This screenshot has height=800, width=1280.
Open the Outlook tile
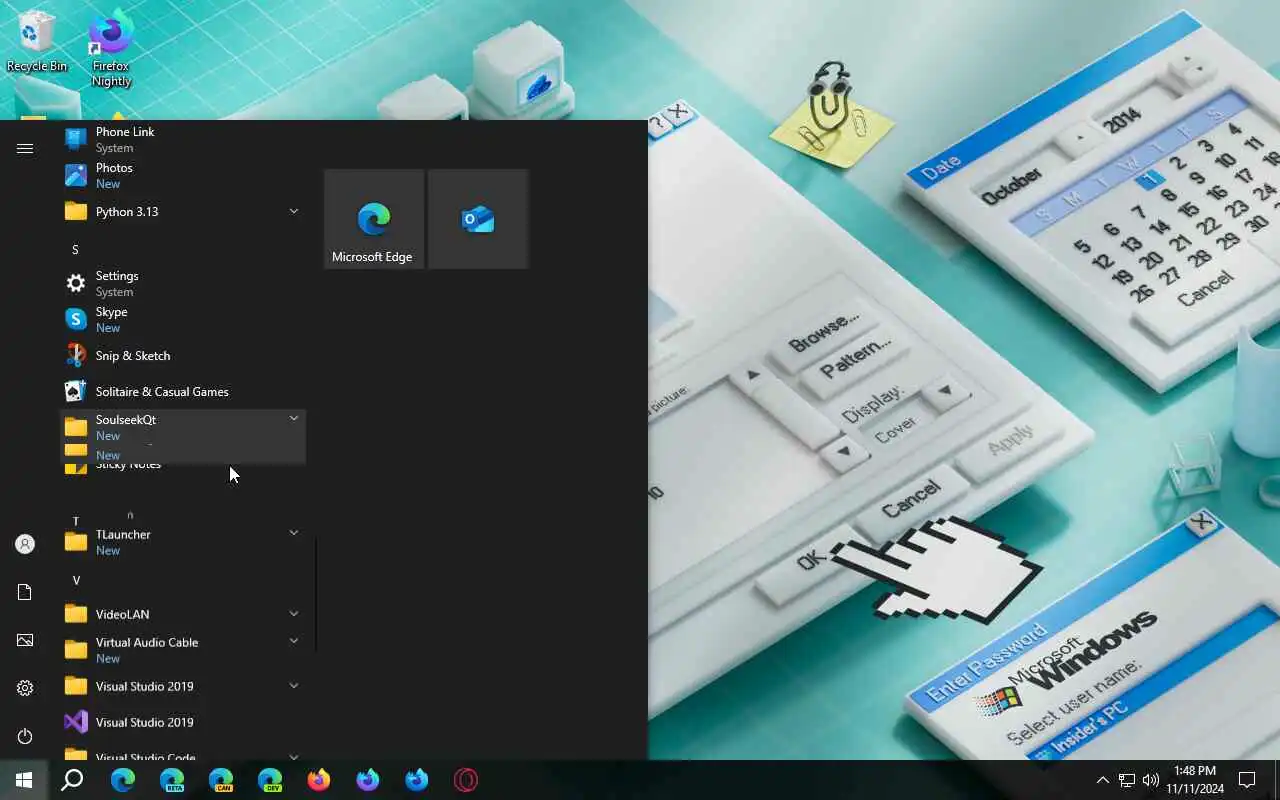(478, 219)
